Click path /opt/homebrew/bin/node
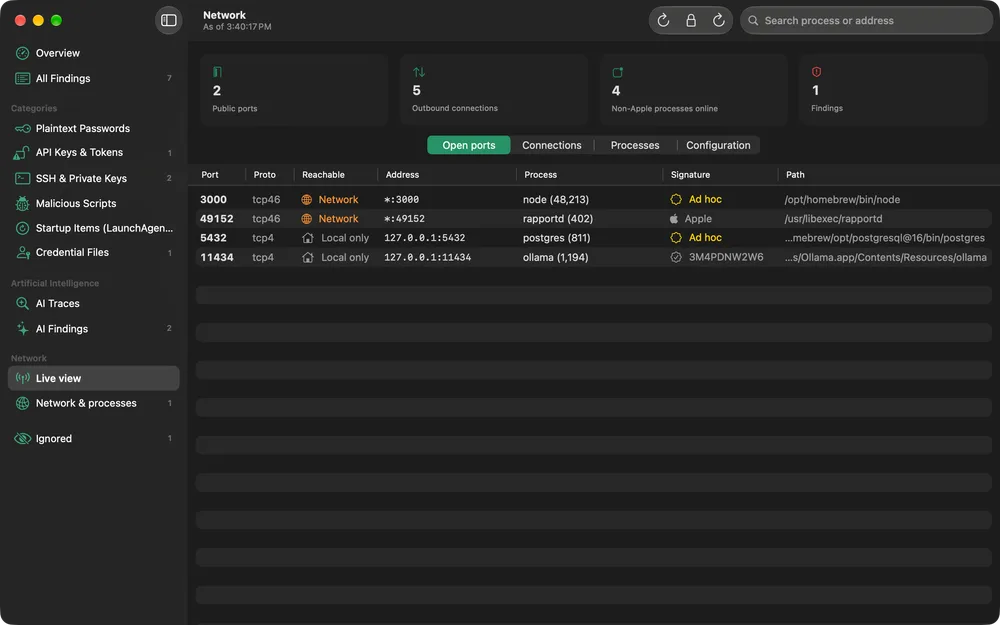1000x625 pixels. pos(842,200)
